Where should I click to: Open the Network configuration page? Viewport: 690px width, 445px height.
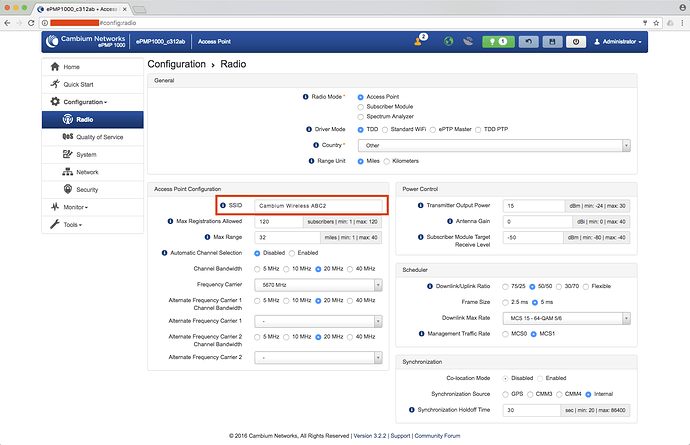click(93, 173)
